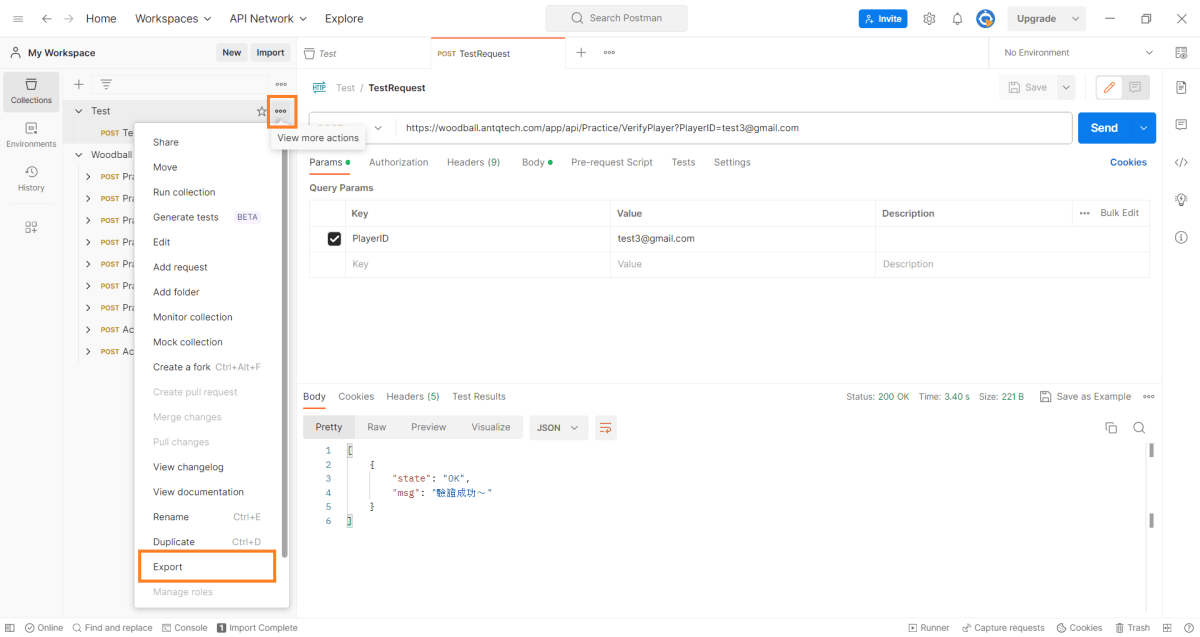Choose Add request from the menu

[x=180, y=267]
